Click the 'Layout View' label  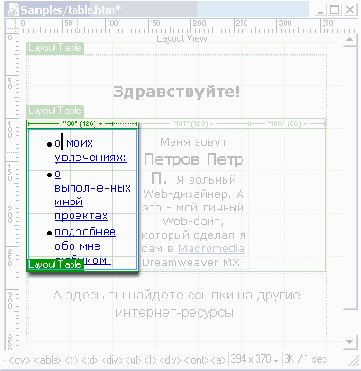coord(182,39)
